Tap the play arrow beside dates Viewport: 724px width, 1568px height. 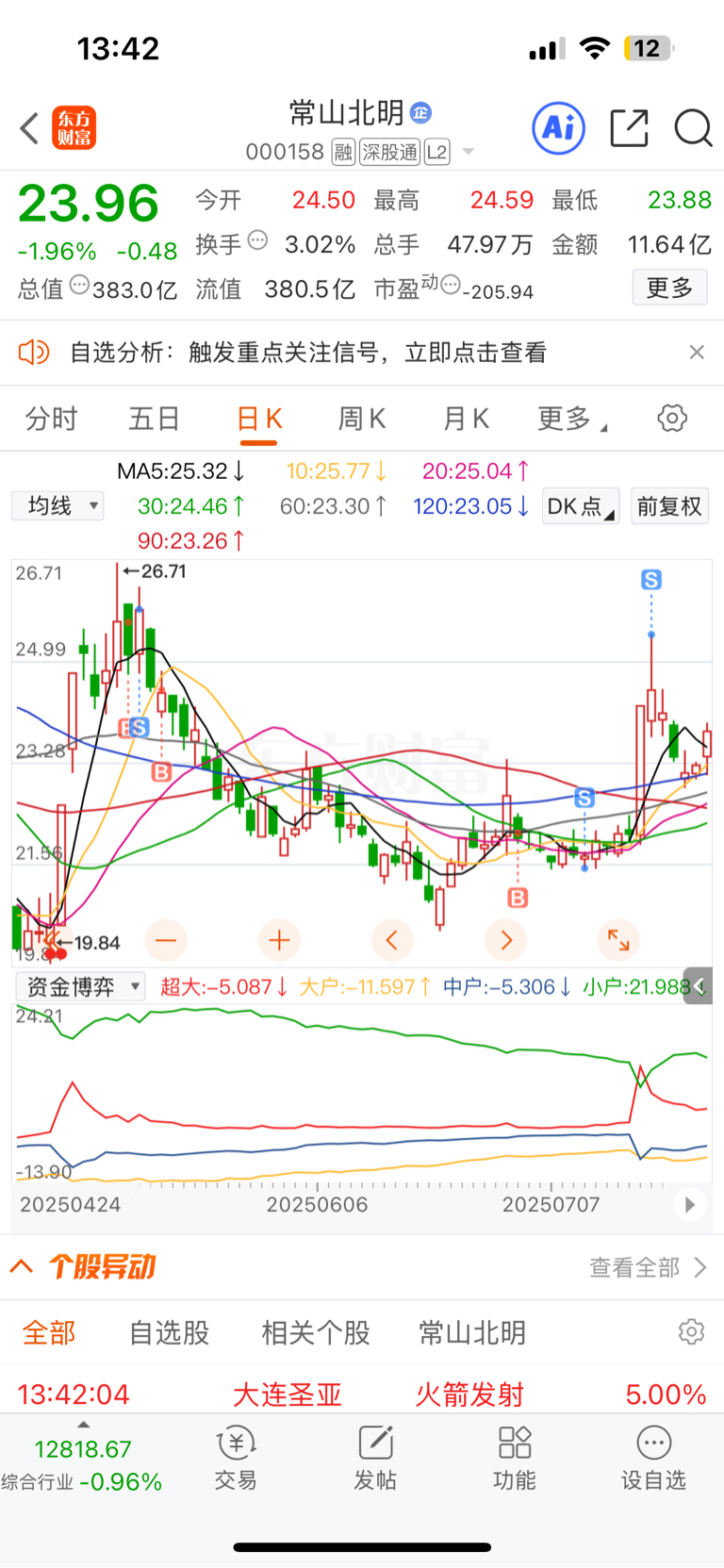pyautogui.click(x=690, y=1204)
